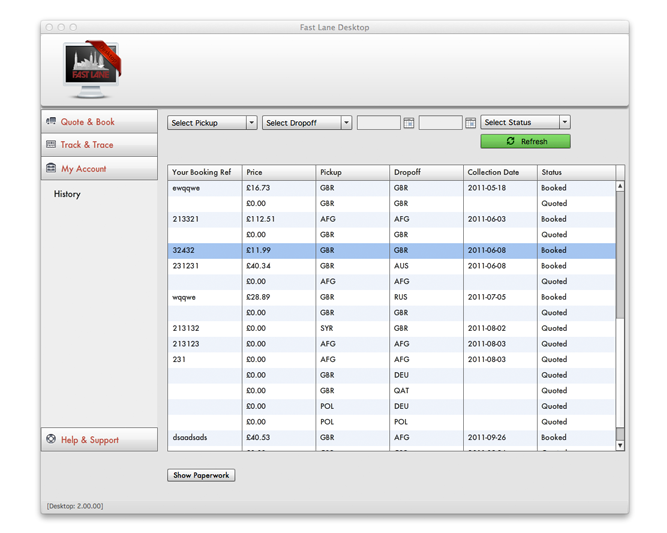Image resolution: width=667 pixels, height=533 pixels.
Task: Click the price £40.34
Action: pos(258,266)
